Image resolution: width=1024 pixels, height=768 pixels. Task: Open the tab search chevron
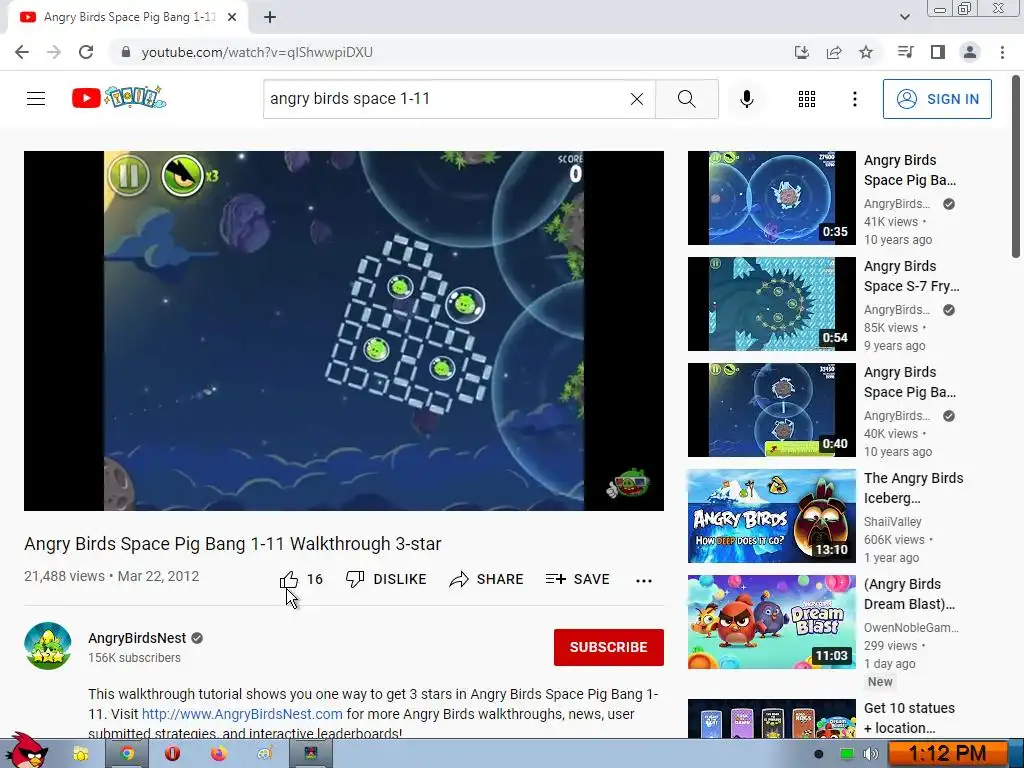point(904,17)
